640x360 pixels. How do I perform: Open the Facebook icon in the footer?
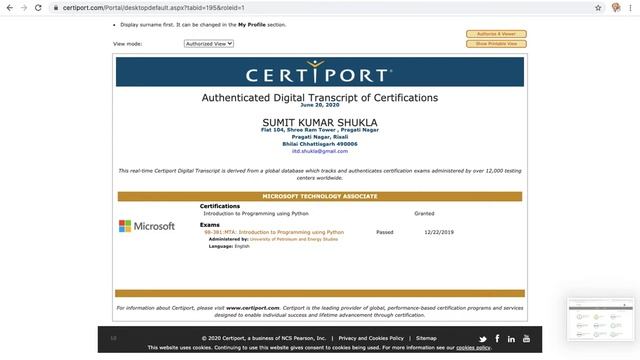coord(497,338)
